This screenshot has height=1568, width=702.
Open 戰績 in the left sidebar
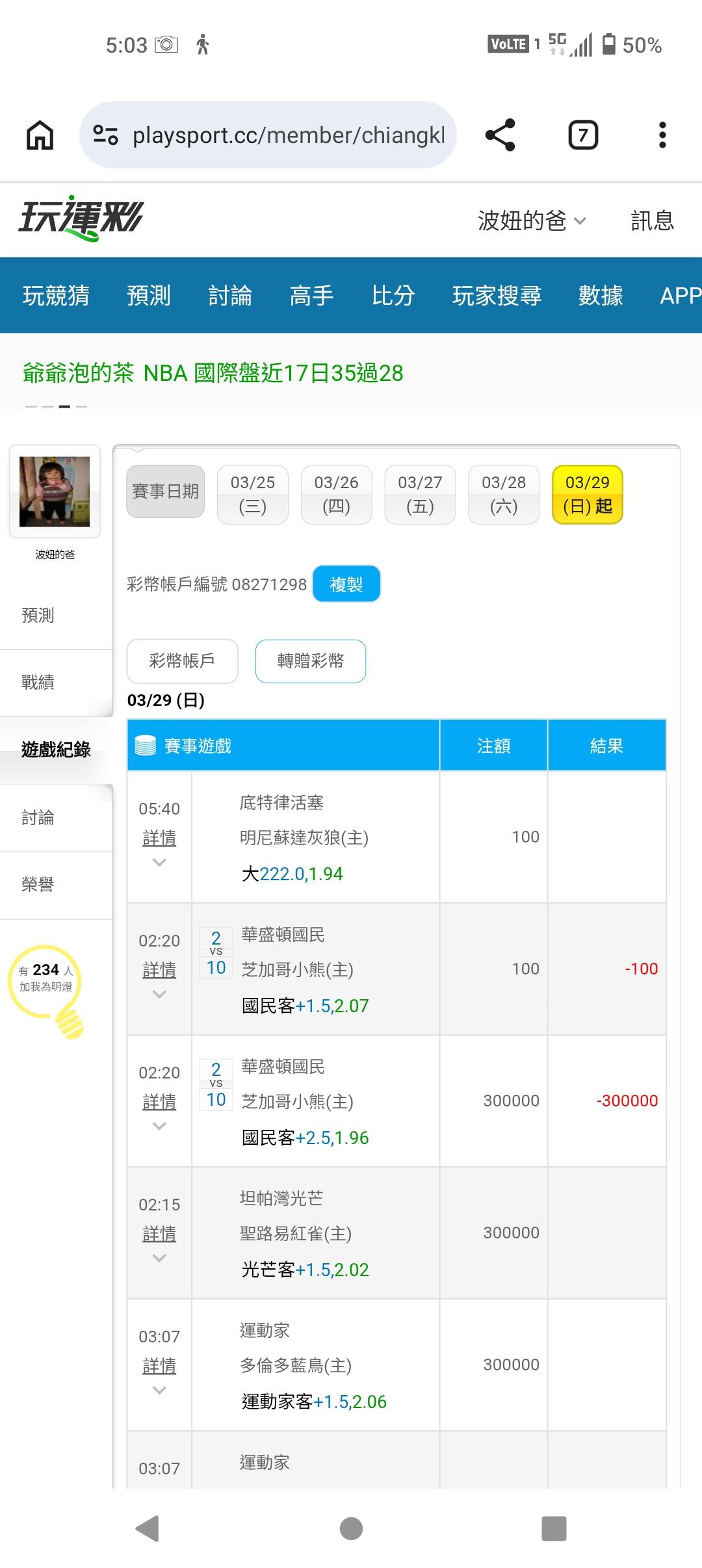38,683
